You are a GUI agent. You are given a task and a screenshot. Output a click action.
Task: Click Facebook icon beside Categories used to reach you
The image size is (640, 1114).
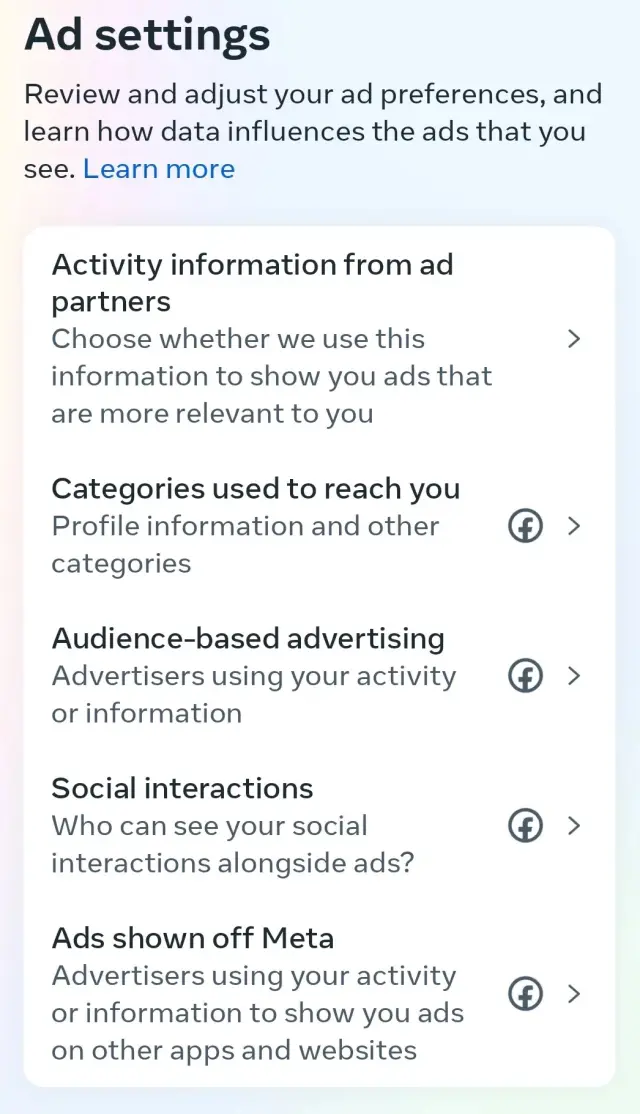click(x=526, y=526)
